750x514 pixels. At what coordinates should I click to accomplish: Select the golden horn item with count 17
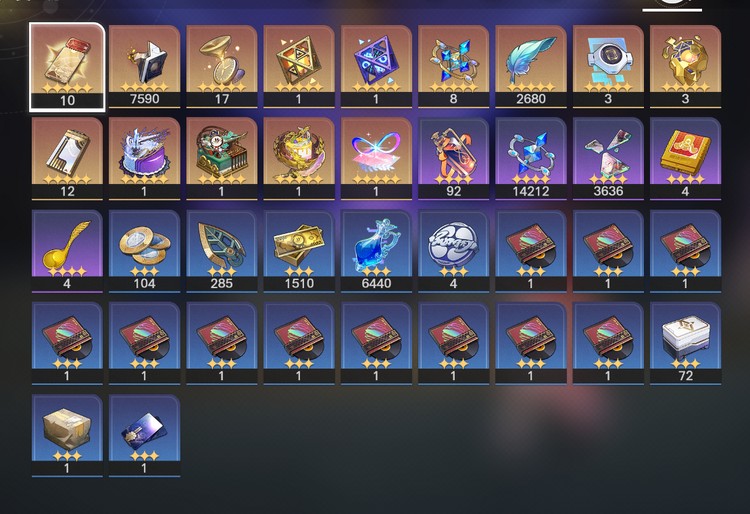tap(221, 66)
